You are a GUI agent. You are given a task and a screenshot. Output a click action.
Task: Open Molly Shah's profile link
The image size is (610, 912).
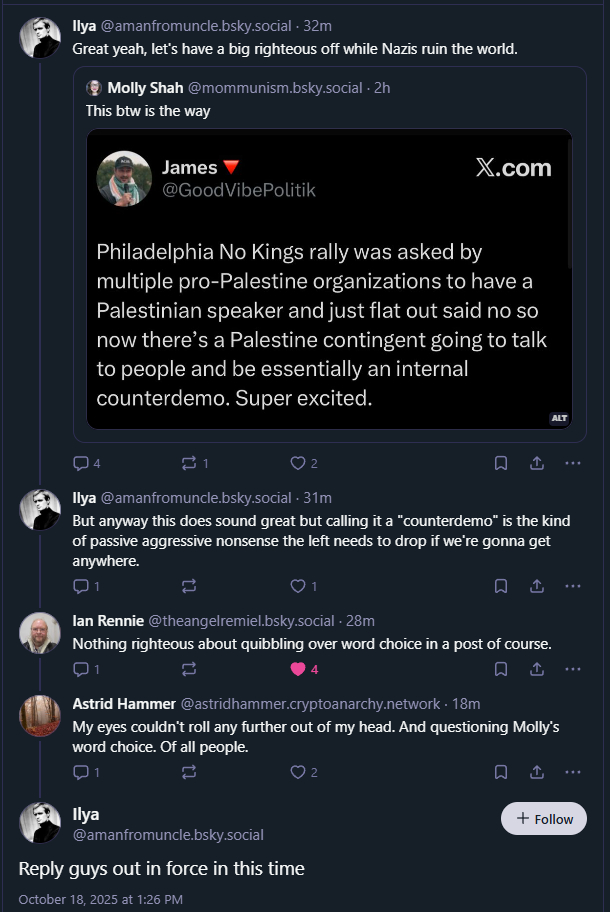144,88
